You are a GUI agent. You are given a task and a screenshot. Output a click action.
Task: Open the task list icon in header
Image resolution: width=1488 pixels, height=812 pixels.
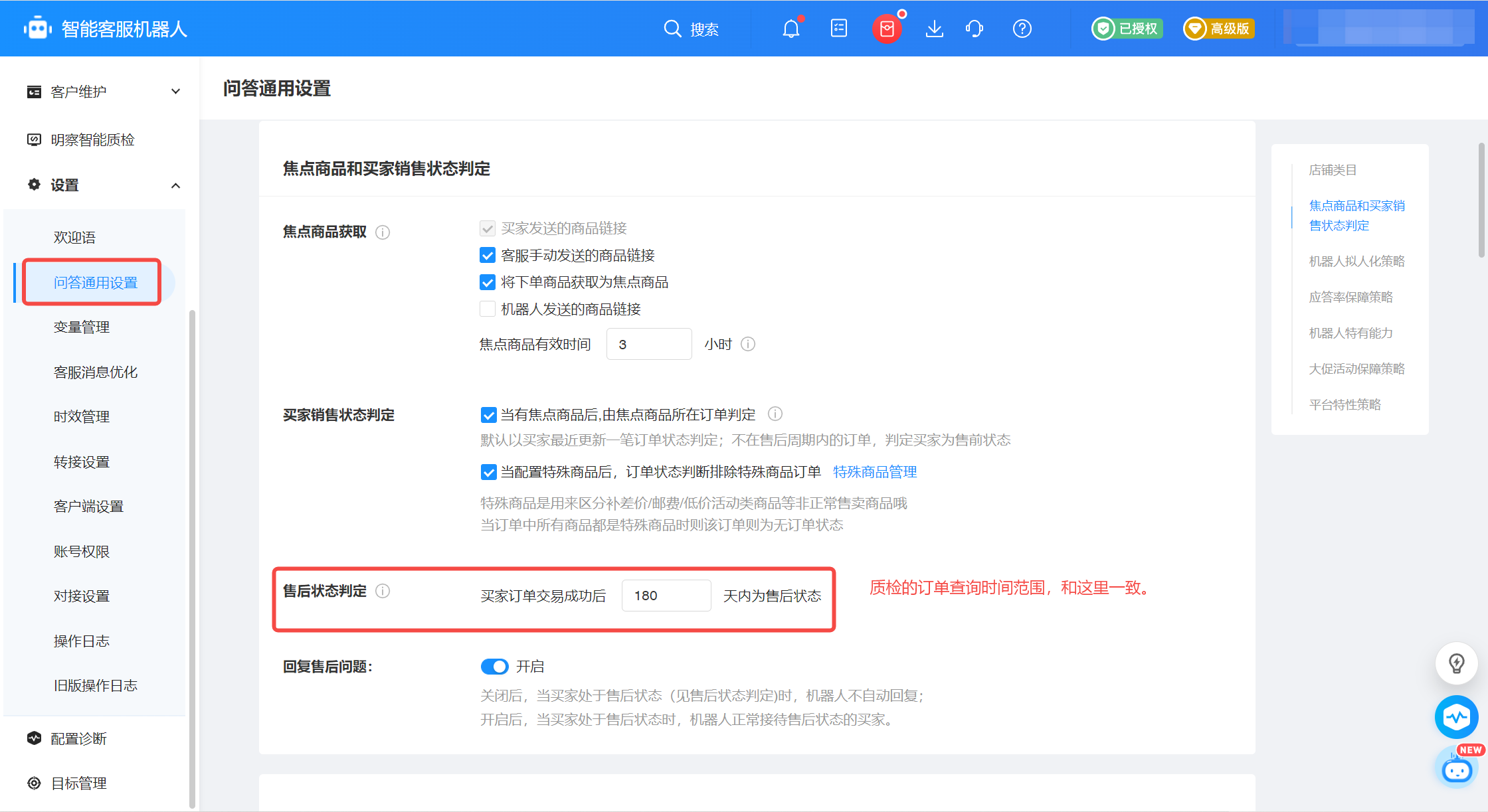(839, 29)
